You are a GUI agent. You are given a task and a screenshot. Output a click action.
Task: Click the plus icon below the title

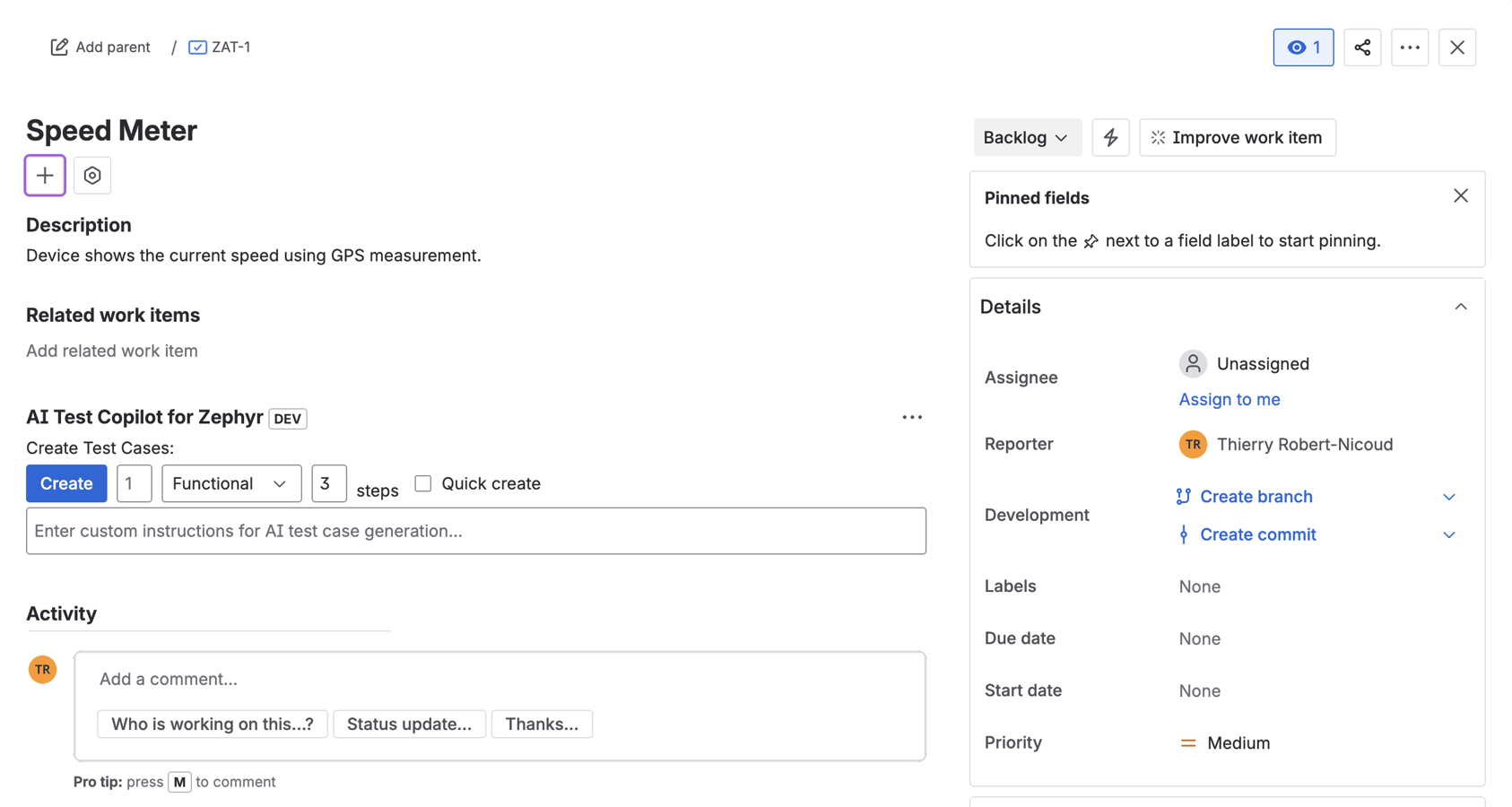point(44,175)
